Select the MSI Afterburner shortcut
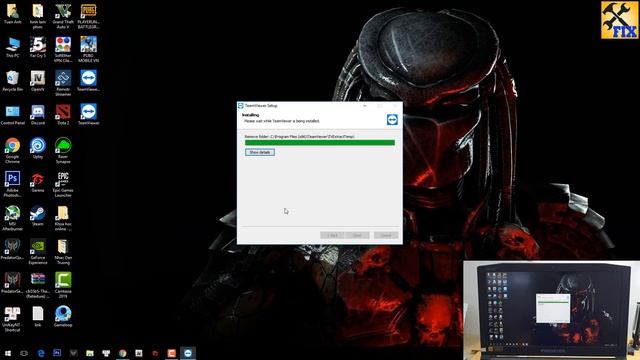The width and height of the screenshot is (640, 360). coord(13,218)
